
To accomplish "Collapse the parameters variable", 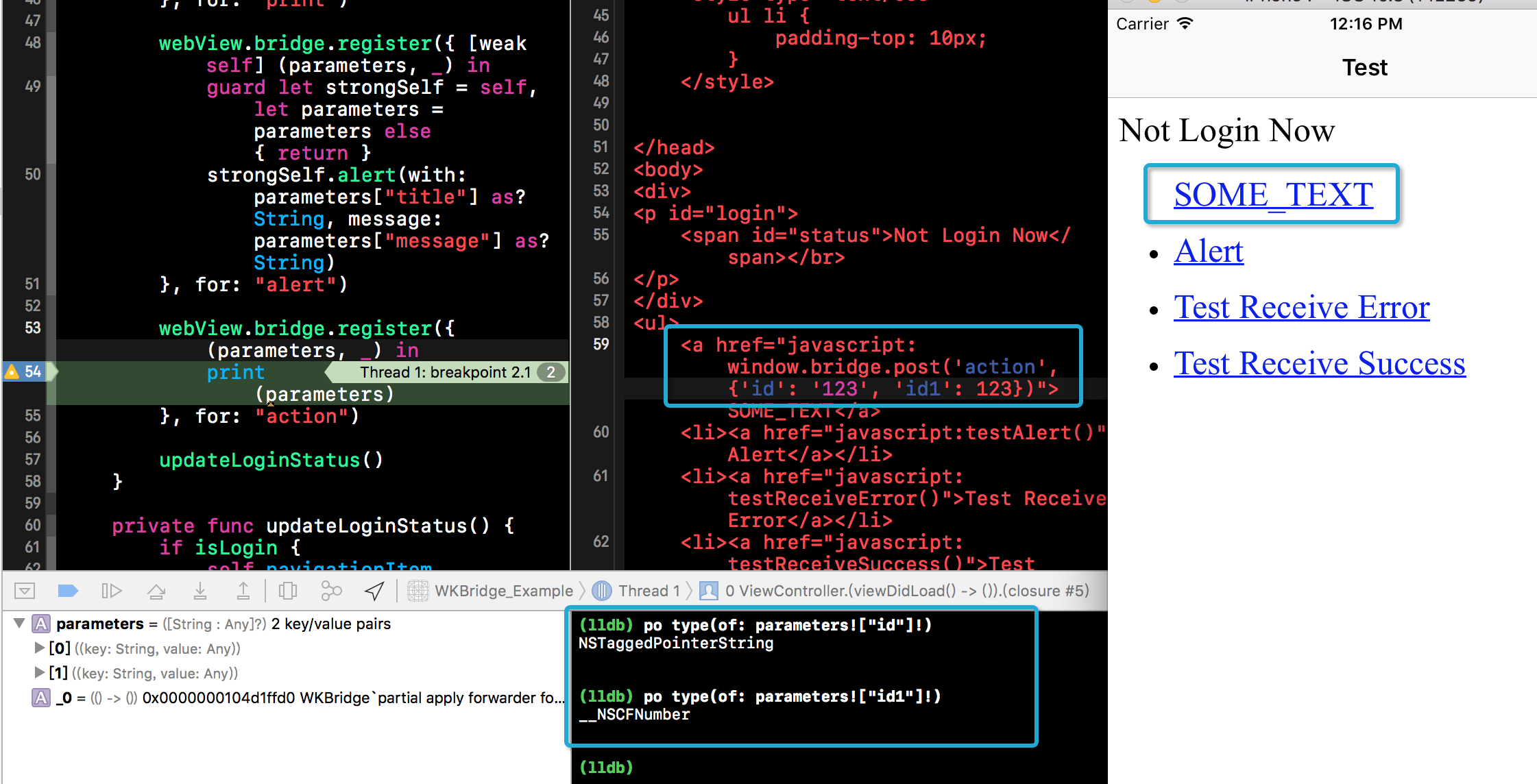I will [19, 624].
